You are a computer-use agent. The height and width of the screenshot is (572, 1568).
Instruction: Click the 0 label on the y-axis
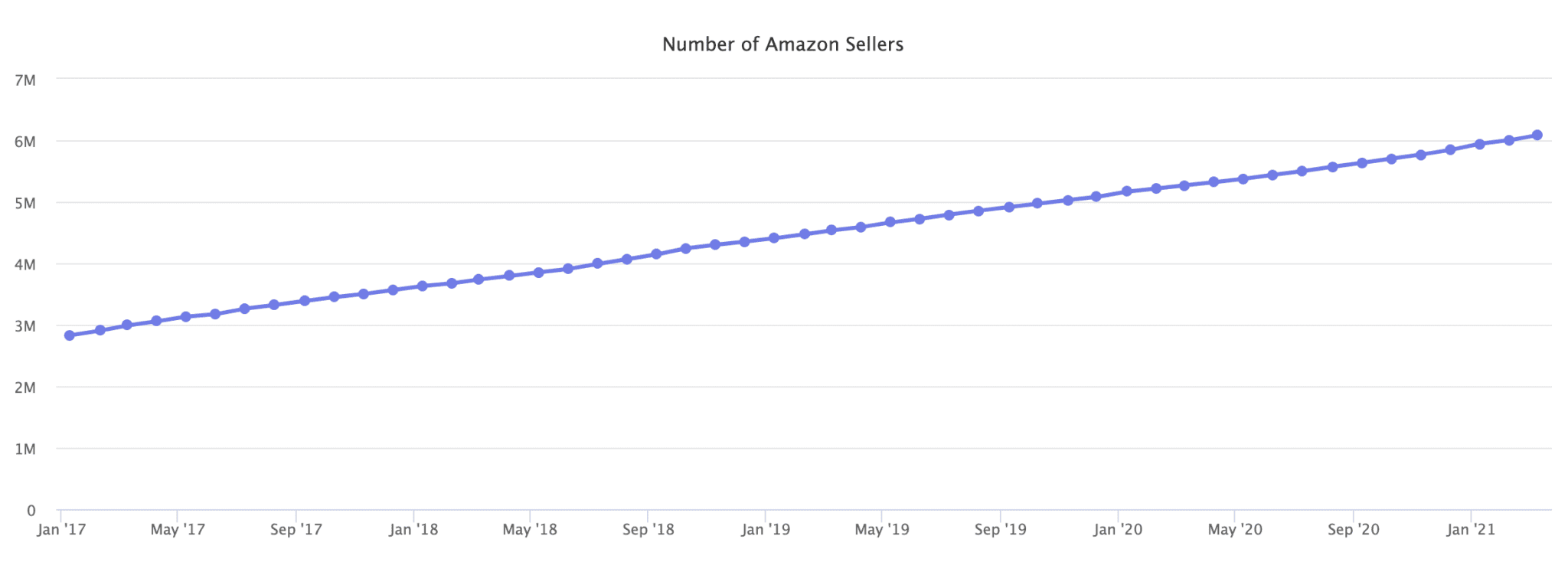tap(31, 511)
